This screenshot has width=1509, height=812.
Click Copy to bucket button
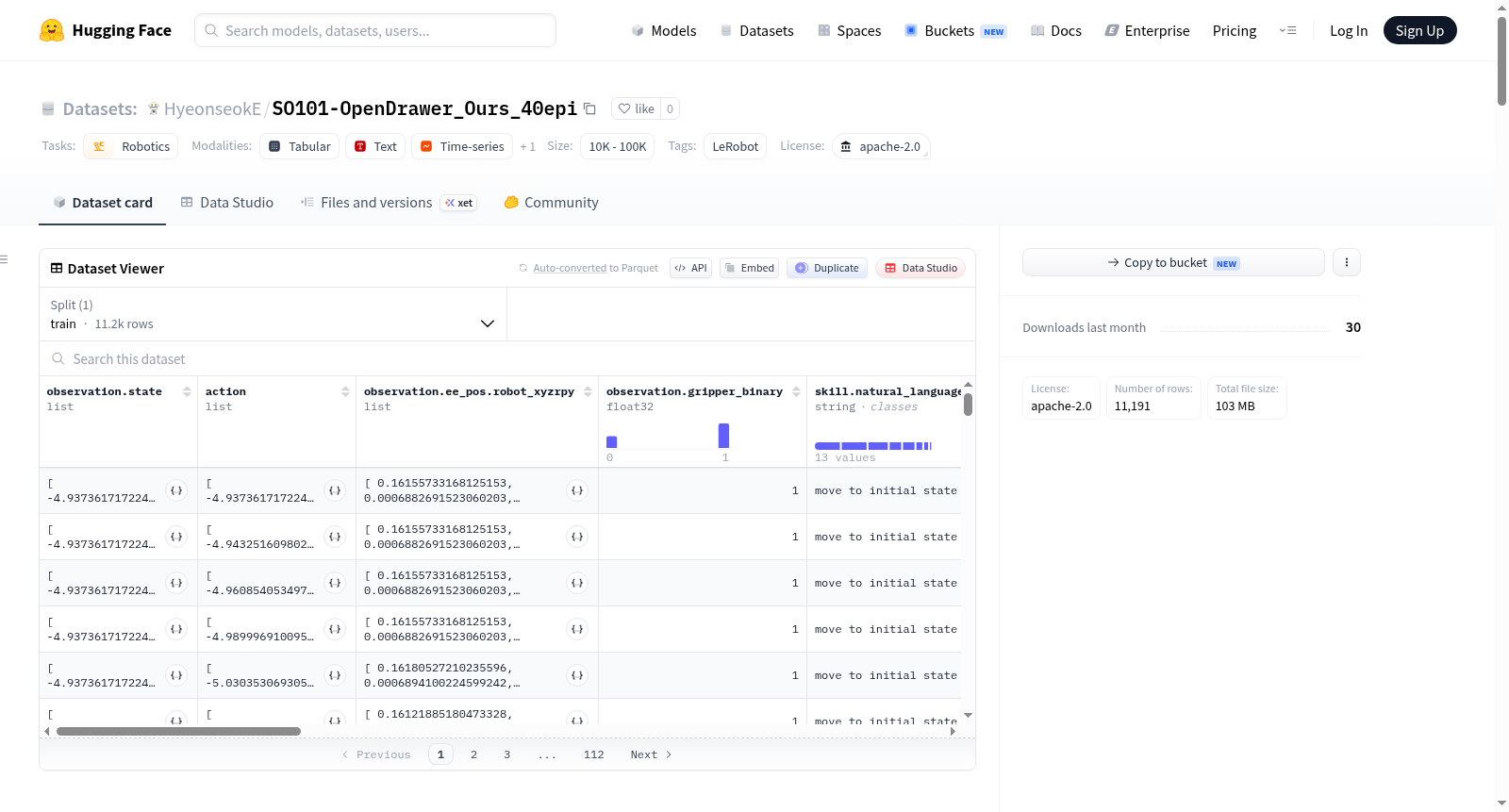(x=1173, y=262)
